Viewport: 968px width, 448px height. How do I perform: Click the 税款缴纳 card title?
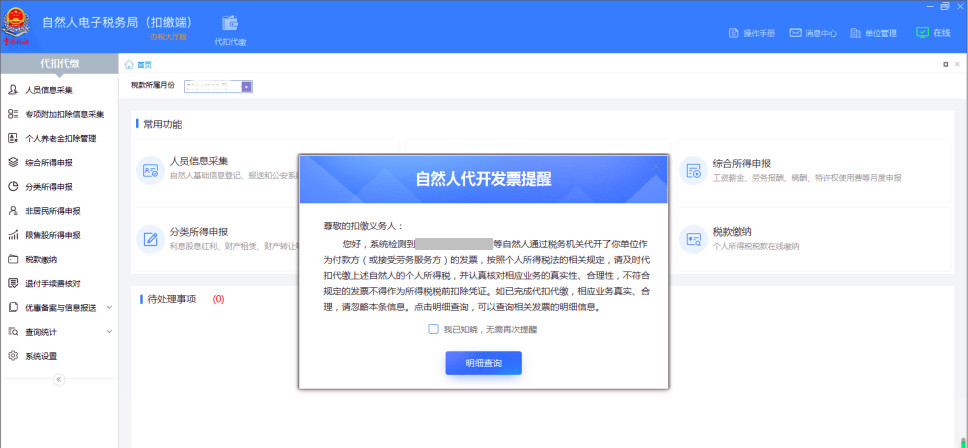click(x=732, y=232)
